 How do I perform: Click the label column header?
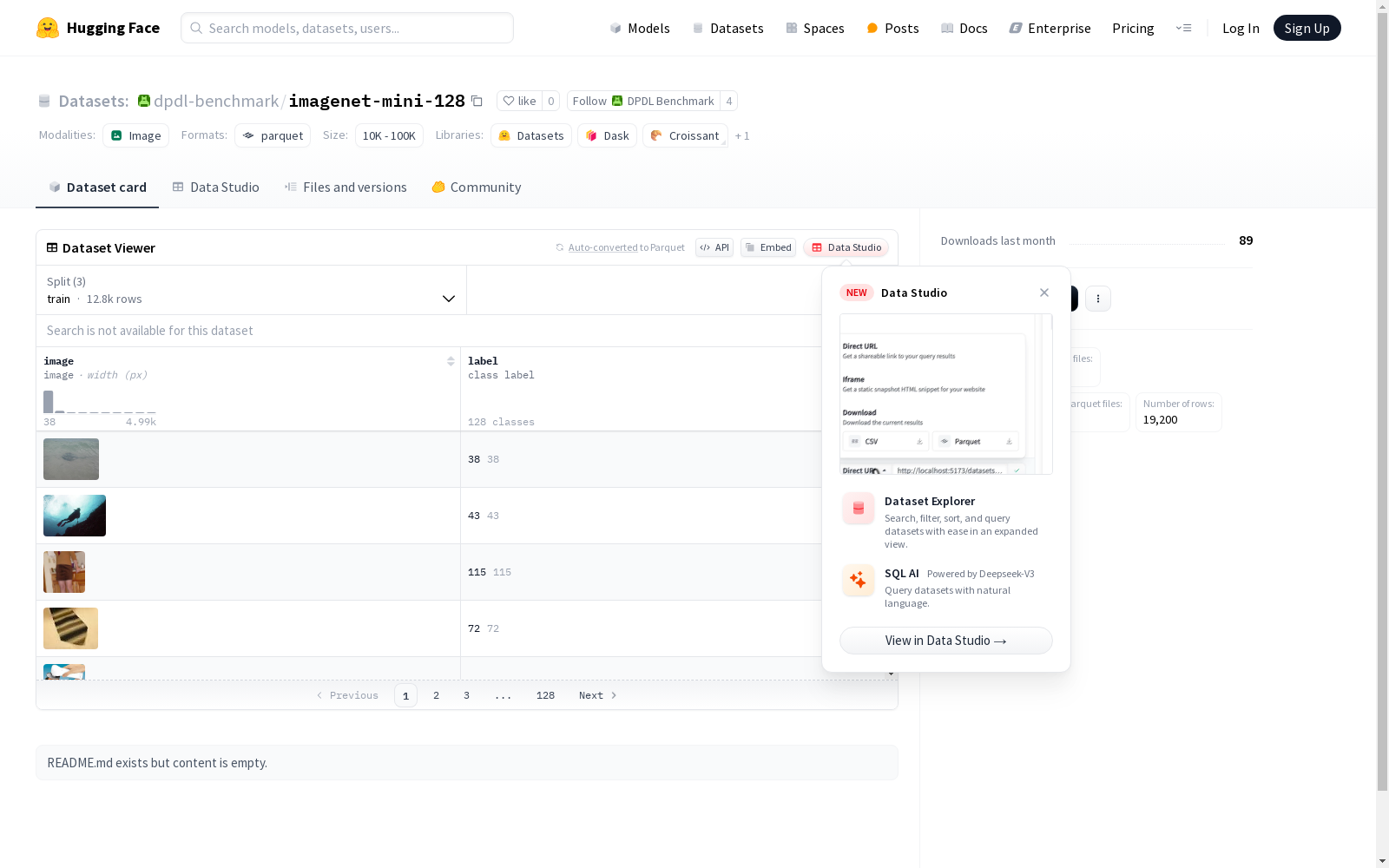pyautogui.click(x=483, y=361)
